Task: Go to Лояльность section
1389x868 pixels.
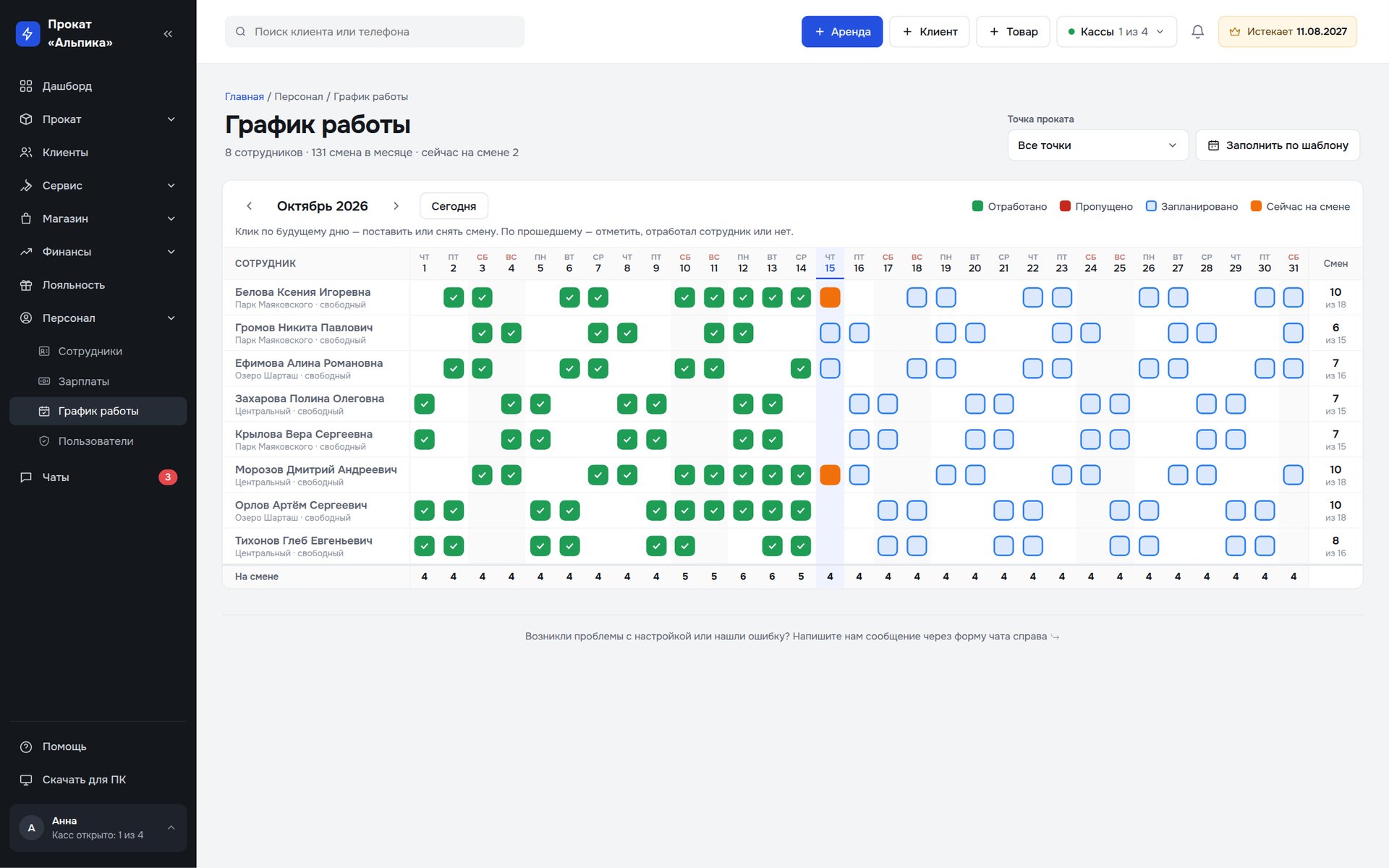Action: (x=98, y=285)
